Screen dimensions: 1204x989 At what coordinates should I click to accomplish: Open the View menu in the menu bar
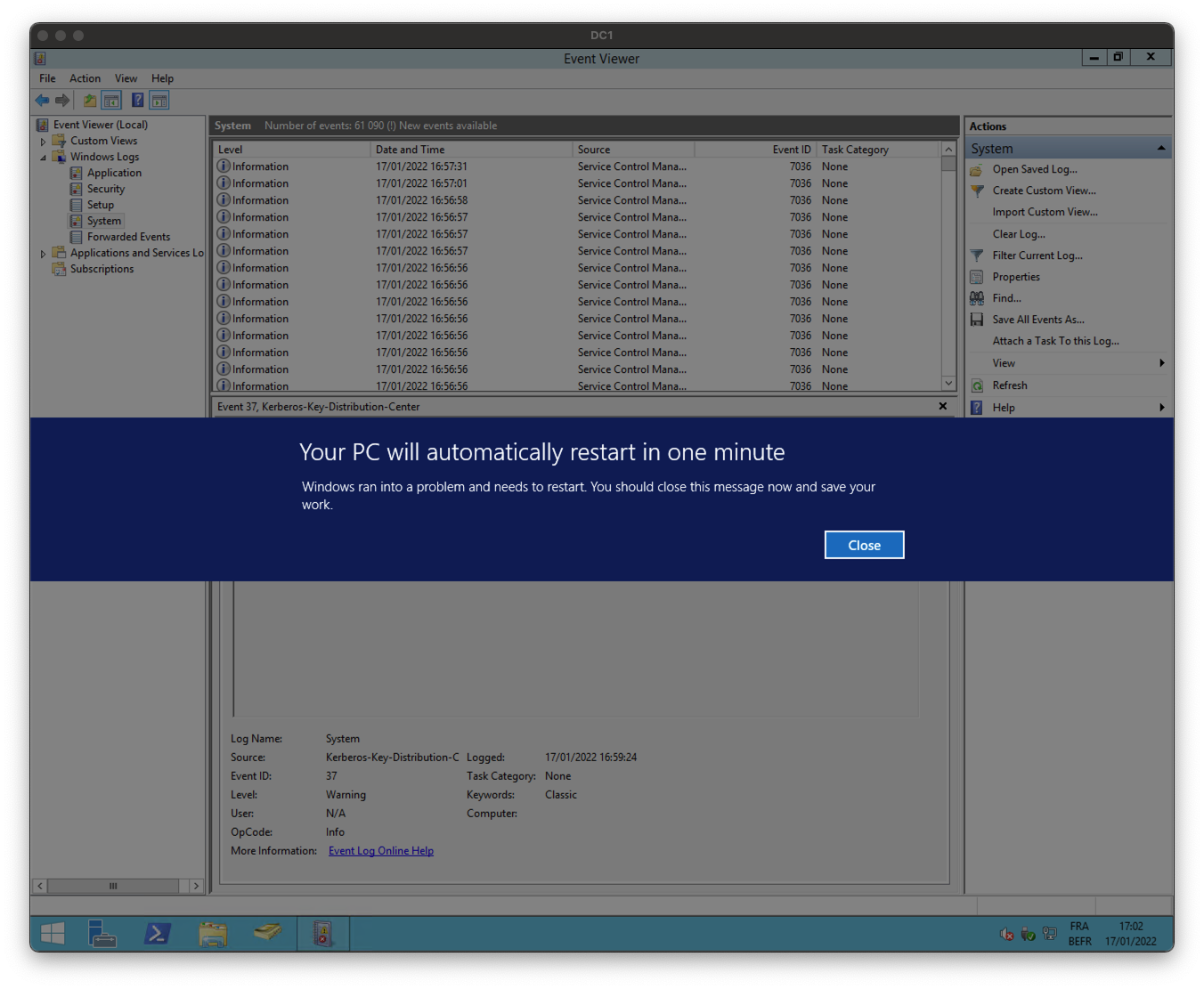[126, 78]
